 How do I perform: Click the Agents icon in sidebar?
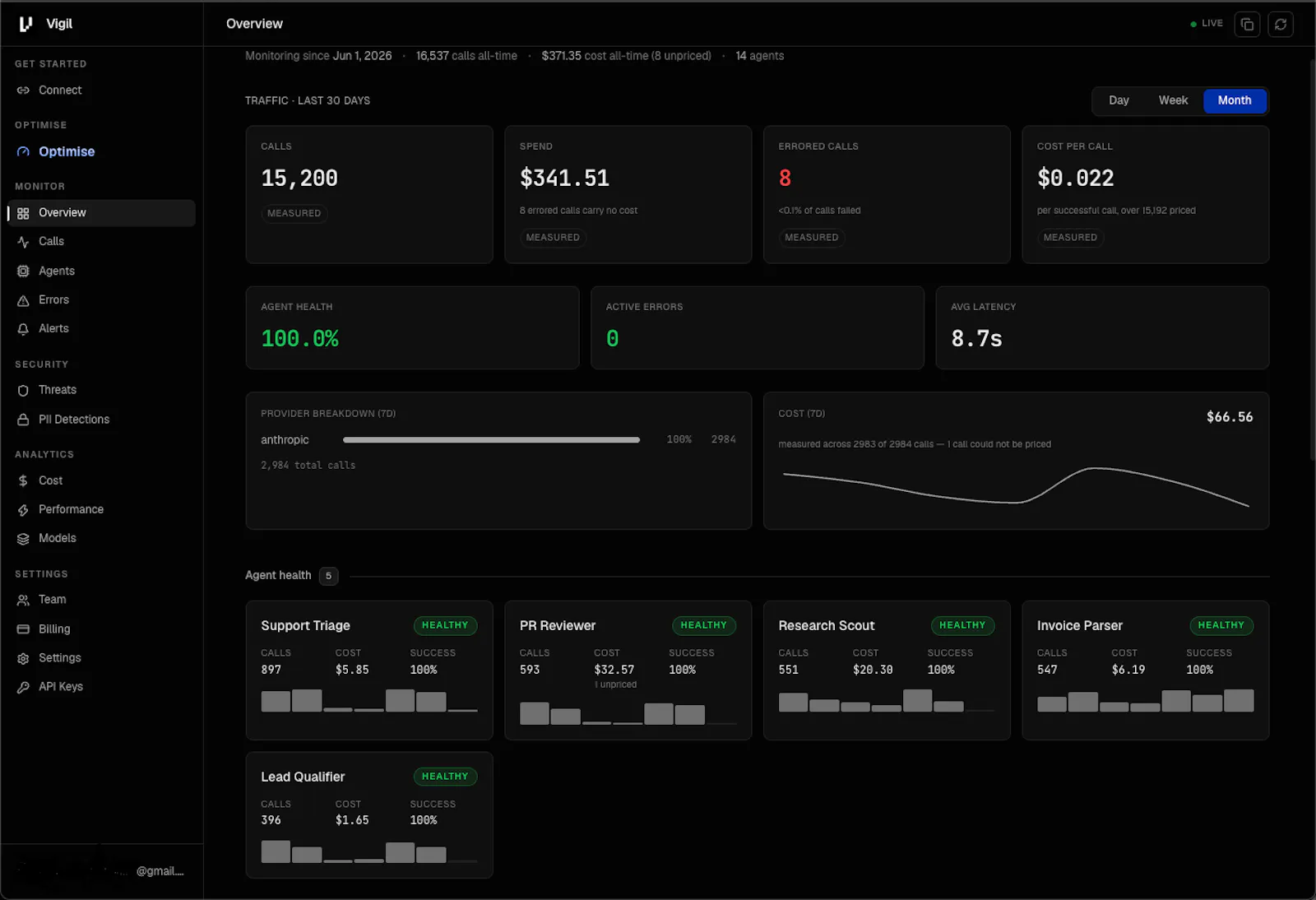(23, 271)
